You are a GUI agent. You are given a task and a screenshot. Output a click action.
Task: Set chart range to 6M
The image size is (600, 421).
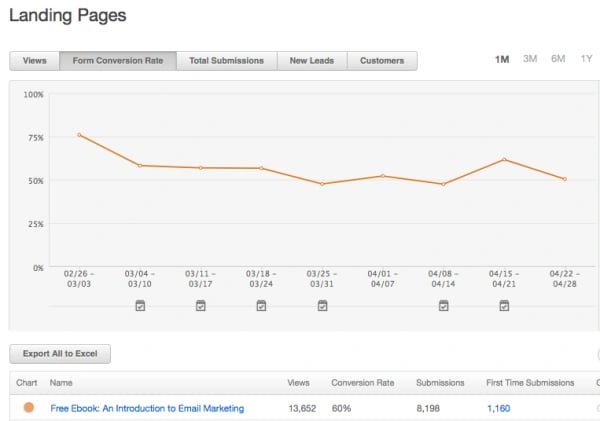click(558, 59)
